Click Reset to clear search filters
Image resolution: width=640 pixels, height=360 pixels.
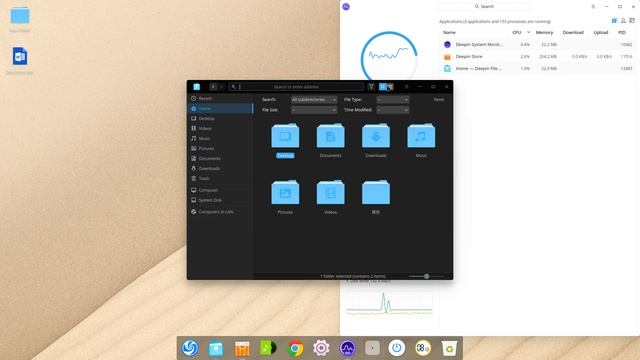[x=439, y=100]
